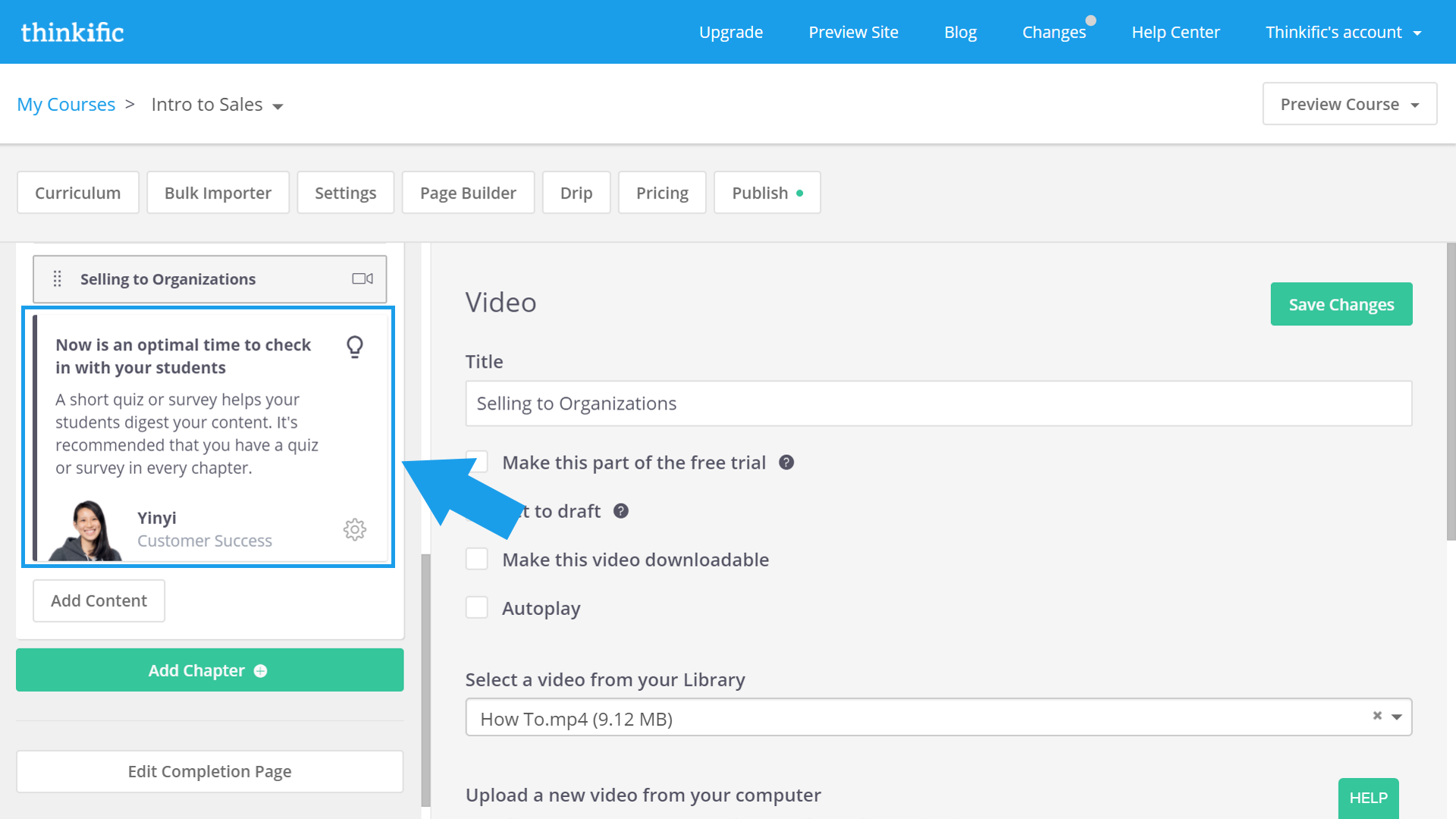This screenshot has height=819, width=1456.
Task: Go to My Courses breadcrumb link
Action: (66, 104)
